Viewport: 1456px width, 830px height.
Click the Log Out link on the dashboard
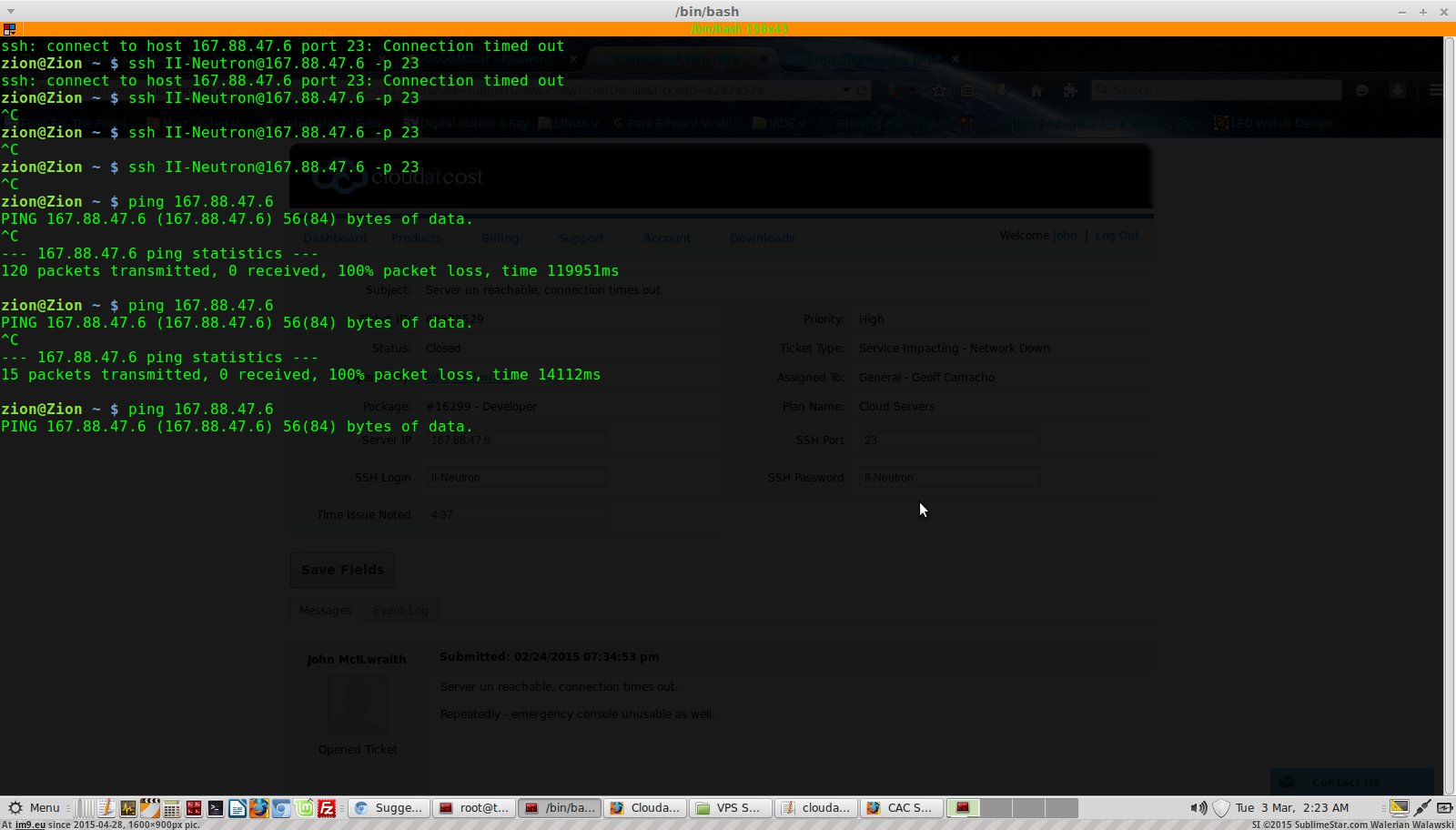click(1117, 235)
